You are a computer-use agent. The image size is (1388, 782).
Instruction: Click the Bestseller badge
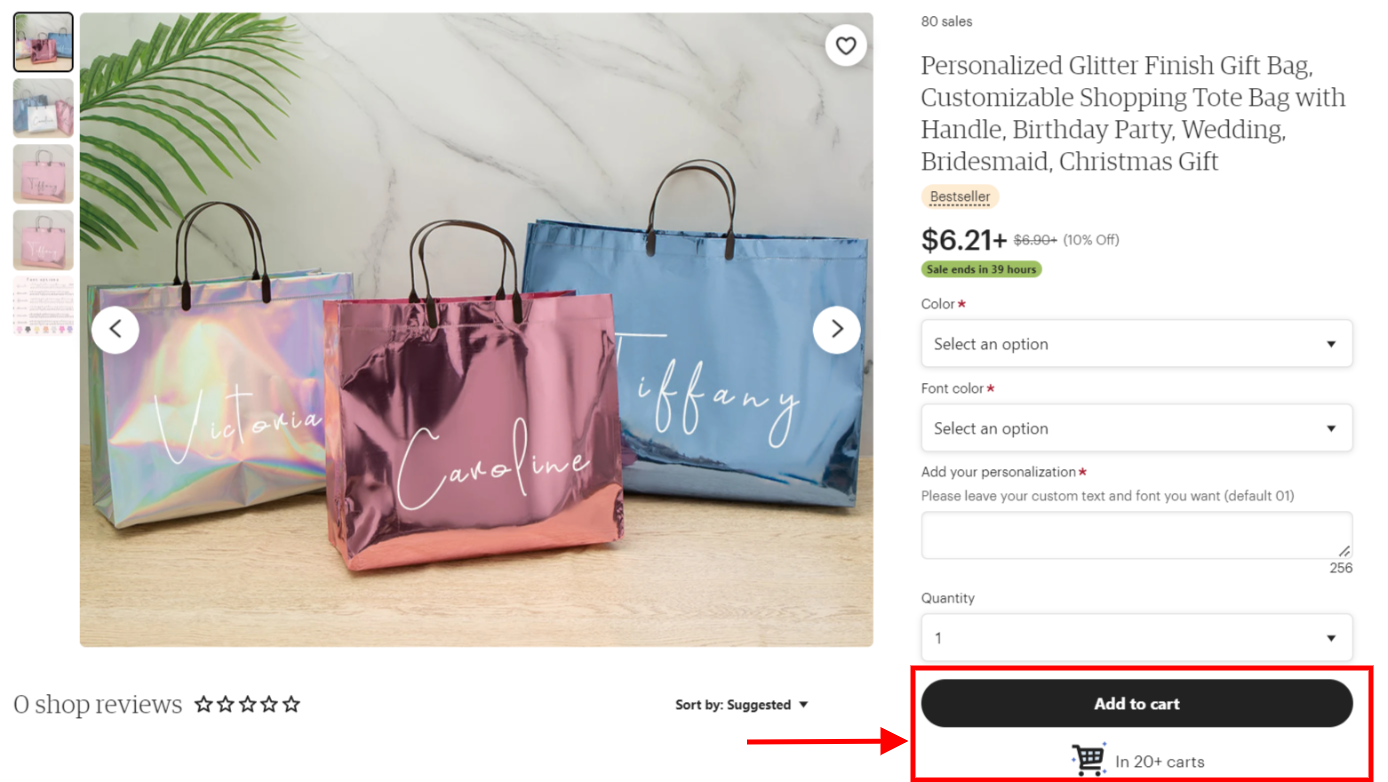960,197
